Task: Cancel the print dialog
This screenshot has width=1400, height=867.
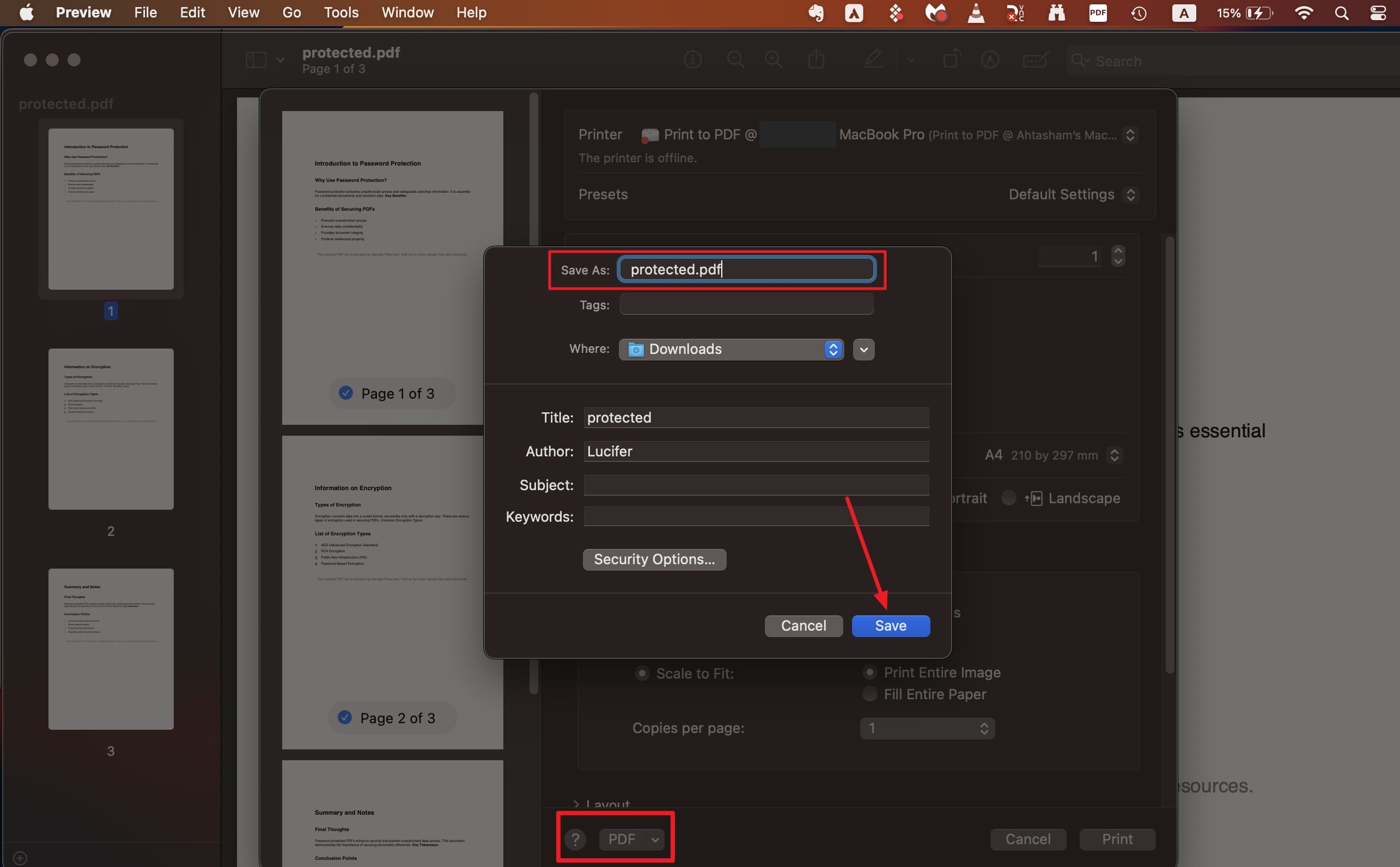Action: coord(1028,839)
